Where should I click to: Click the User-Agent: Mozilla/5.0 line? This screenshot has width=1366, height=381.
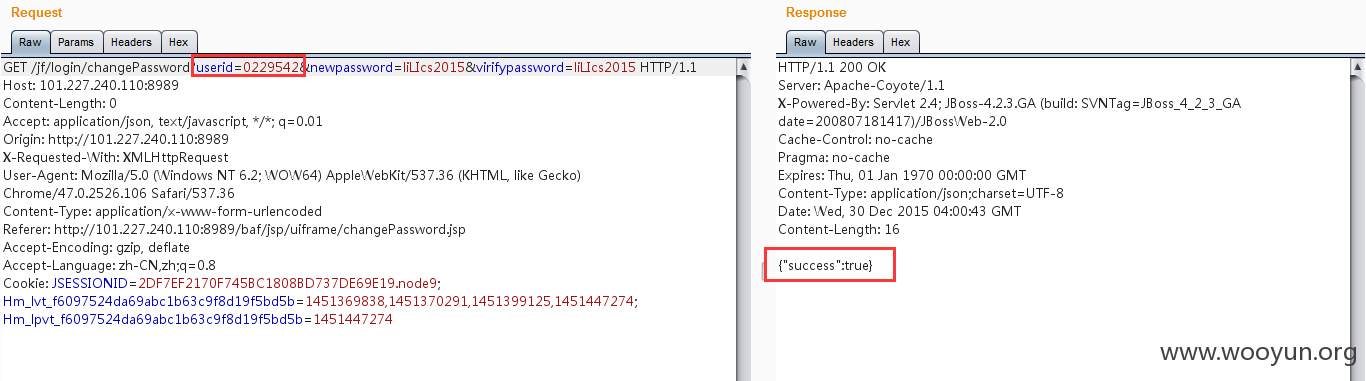[x=293, y=176]
